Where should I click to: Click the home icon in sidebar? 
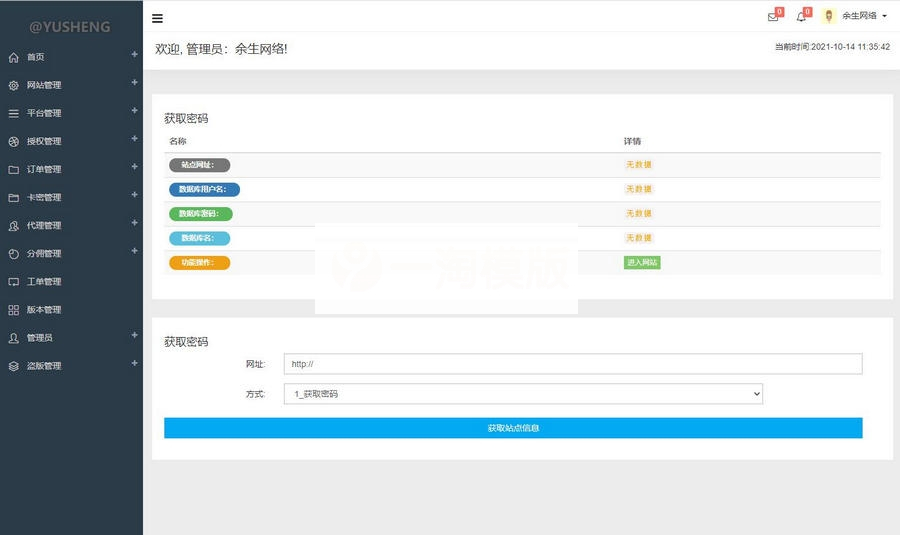(14, 57)
